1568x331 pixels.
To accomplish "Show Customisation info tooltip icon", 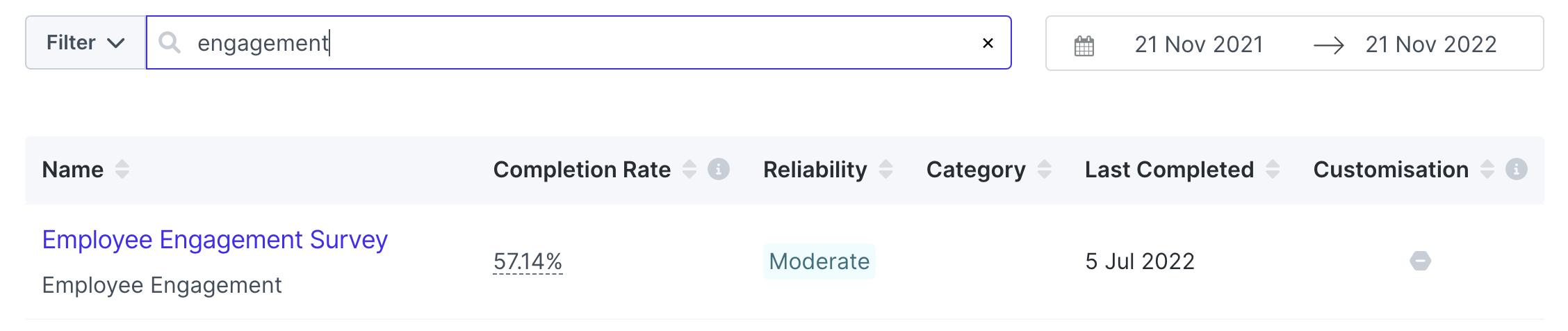I will coord(1517,169).
